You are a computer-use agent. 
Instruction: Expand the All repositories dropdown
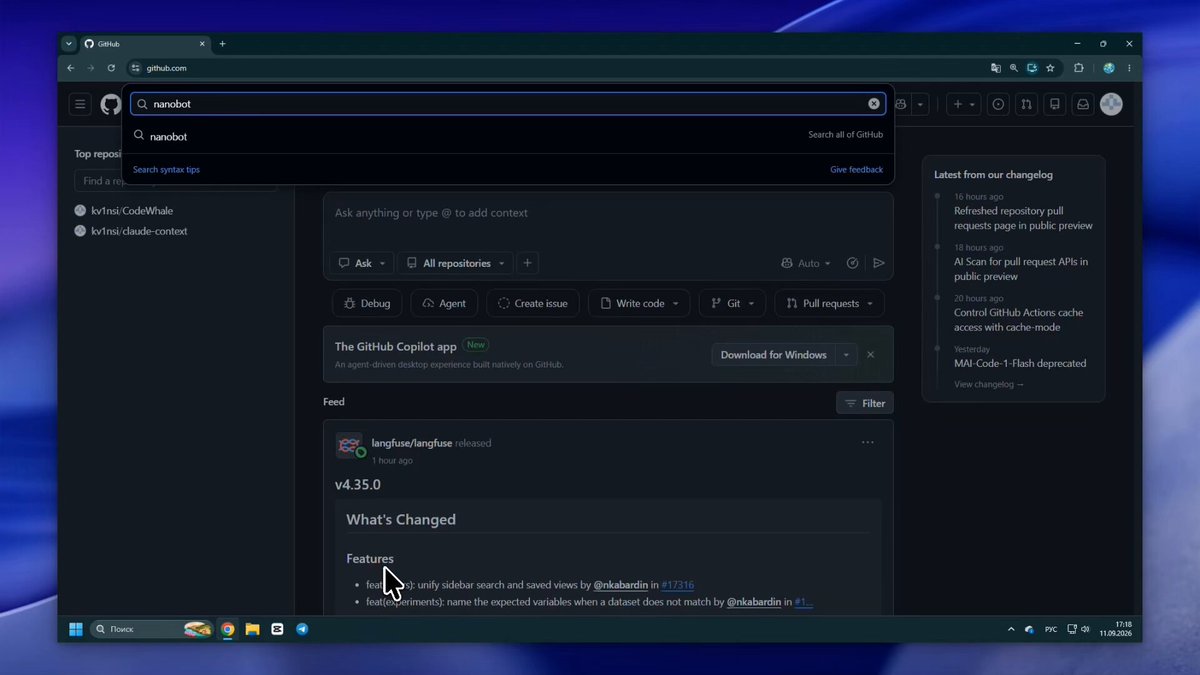456,263
